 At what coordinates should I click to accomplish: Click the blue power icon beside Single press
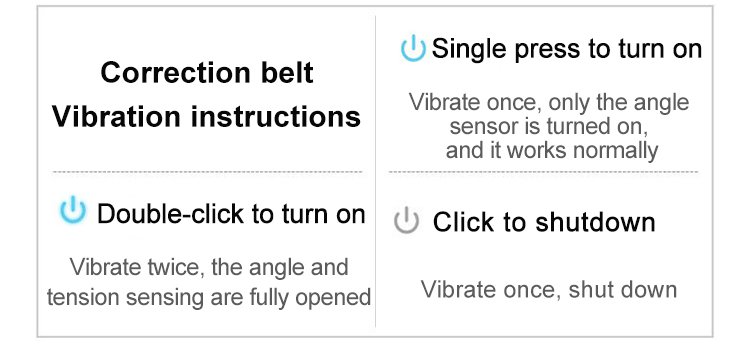[413, 48]
